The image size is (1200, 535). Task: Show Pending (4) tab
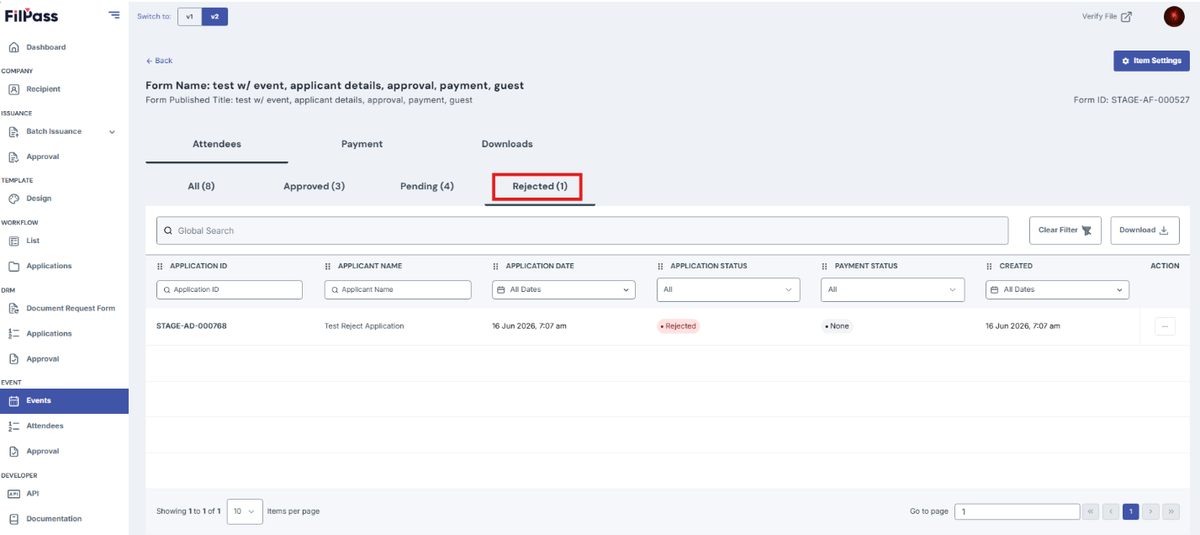(x=427, y=187)
